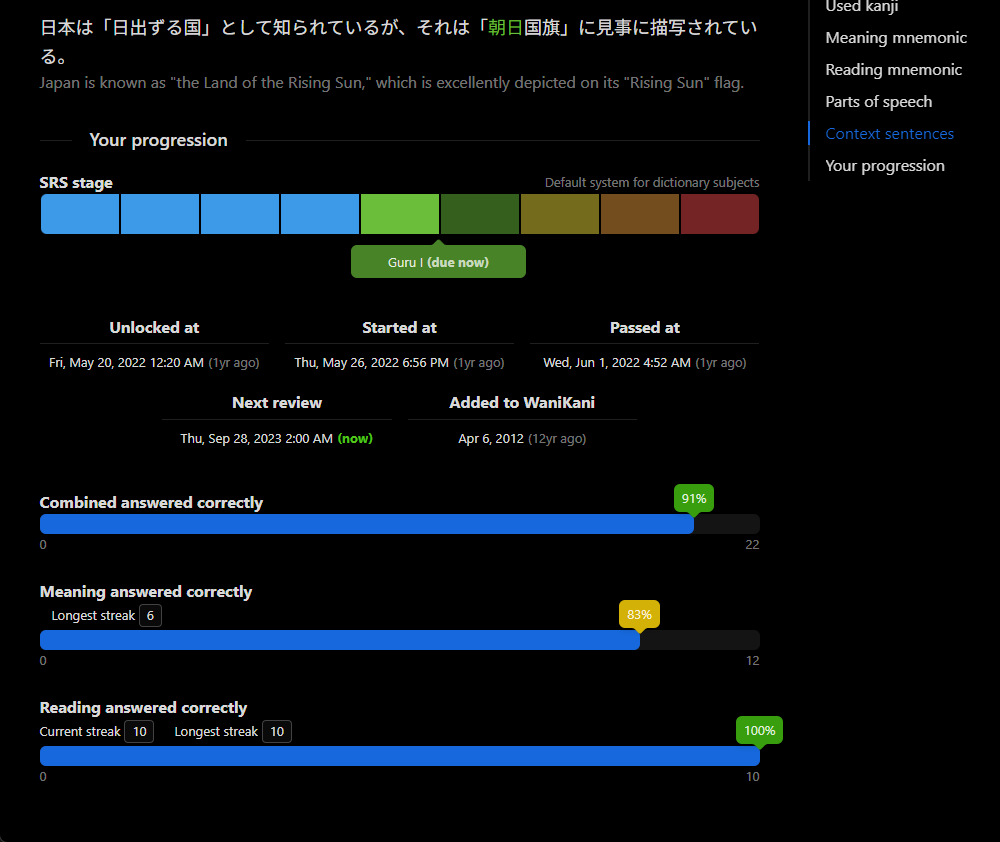Click the Meaning answered correctly progress bar
This screenshot has width=1000, height=842.
point(400,640)
